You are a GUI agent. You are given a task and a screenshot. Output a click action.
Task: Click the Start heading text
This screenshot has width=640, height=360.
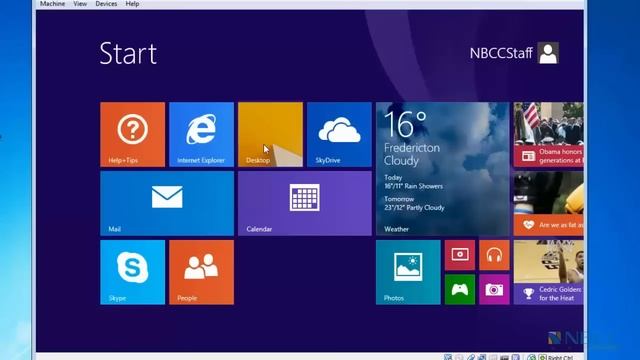(x=128, y=53)
